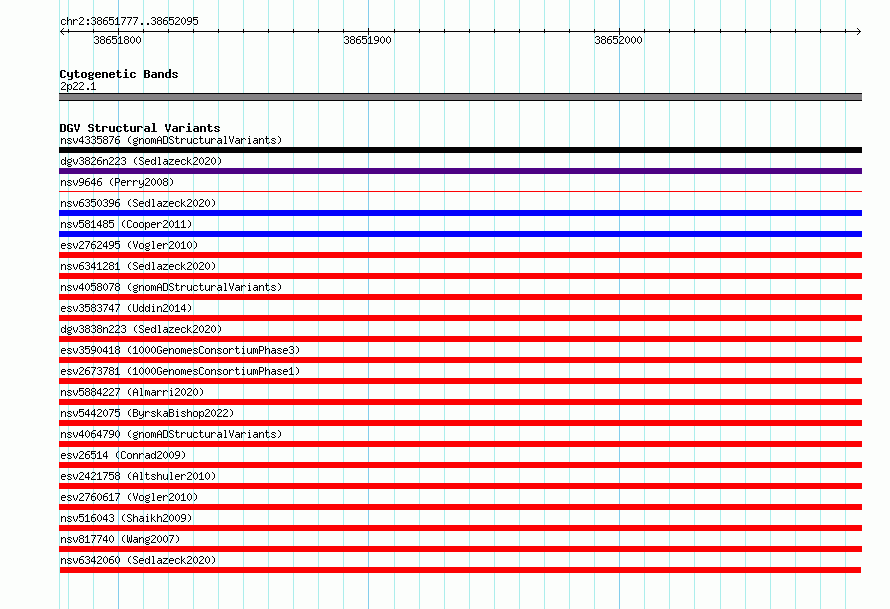The height and width of the screenshot is (609, 890).
Task: Click the 38651800 ruler position label
Action: [117, 40]
